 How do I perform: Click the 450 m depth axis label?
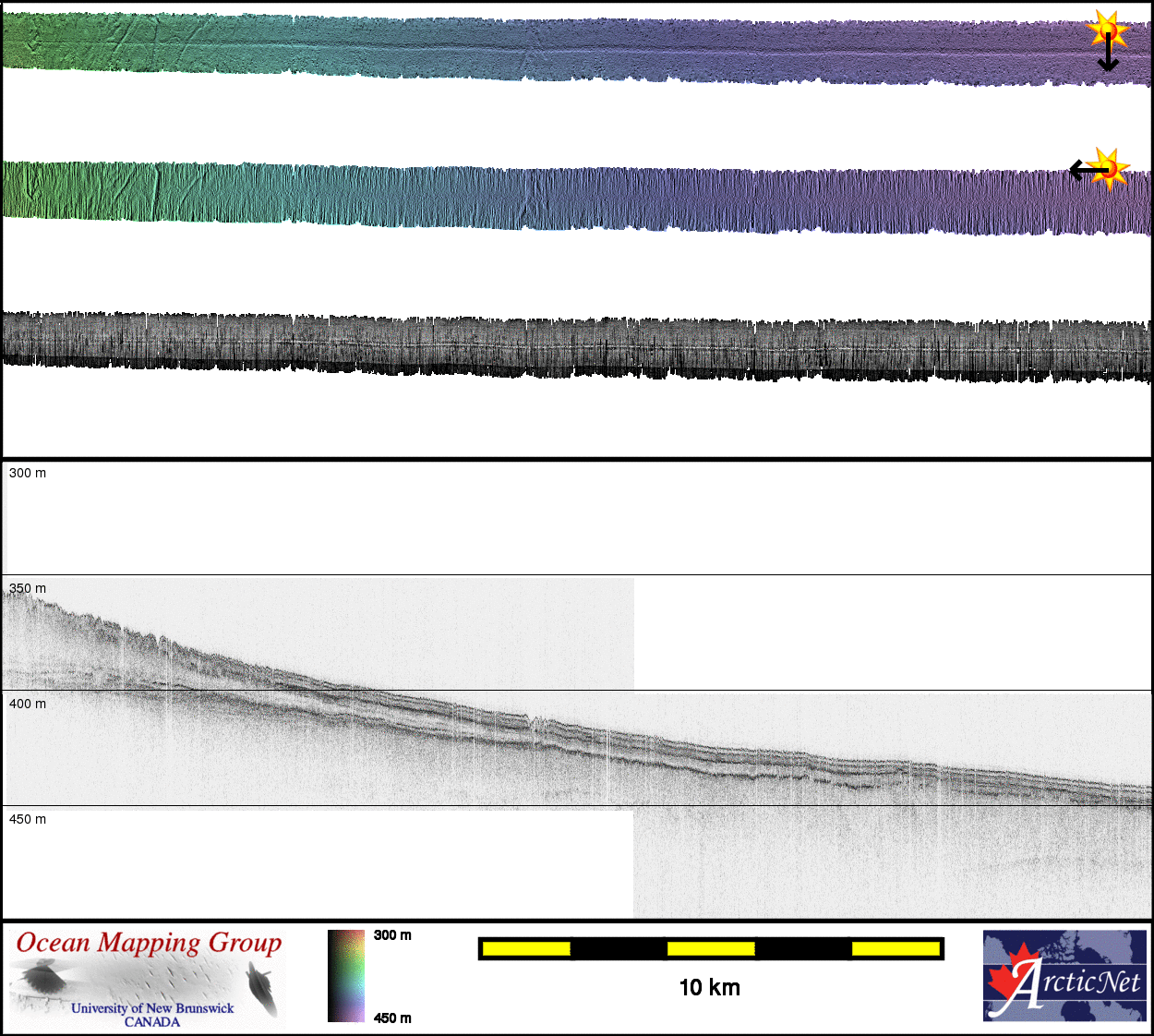[x=28, y=819]
